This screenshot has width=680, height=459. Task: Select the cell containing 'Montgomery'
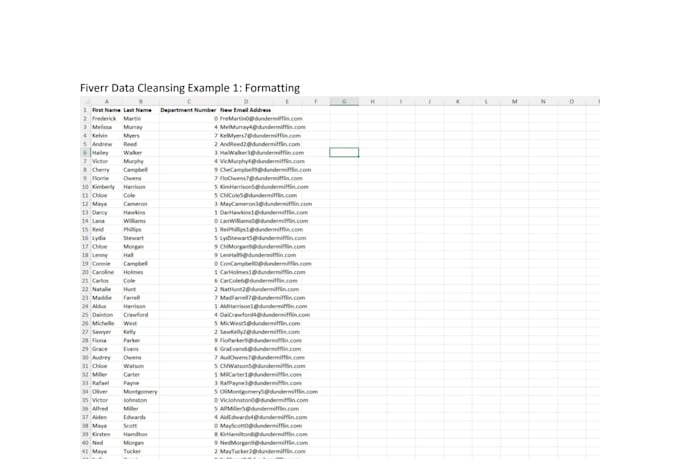click(x=141, y=392)
